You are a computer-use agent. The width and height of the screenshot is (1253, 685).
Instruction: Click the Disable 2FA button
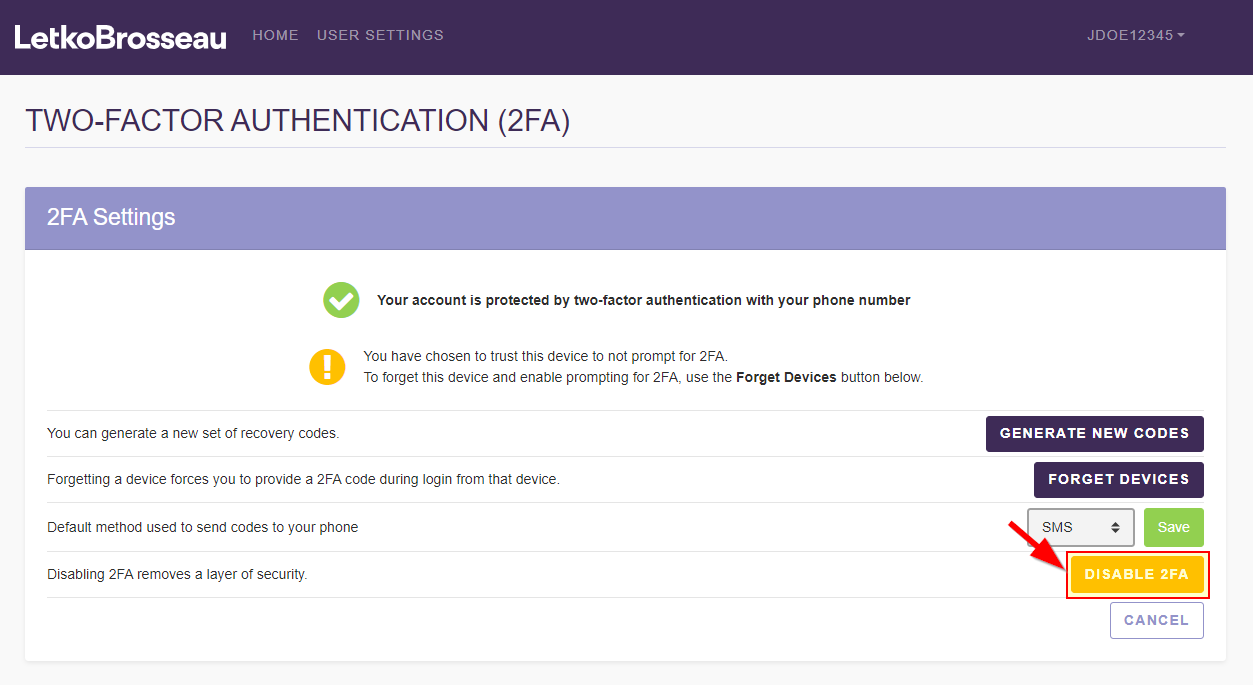(x=1137, y=575)
